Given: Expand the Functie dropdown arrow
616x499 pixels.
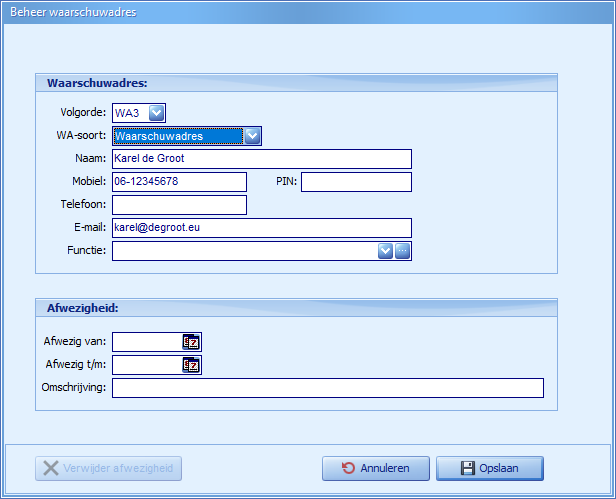Looking at the screenshot, I should pos(385,251).
